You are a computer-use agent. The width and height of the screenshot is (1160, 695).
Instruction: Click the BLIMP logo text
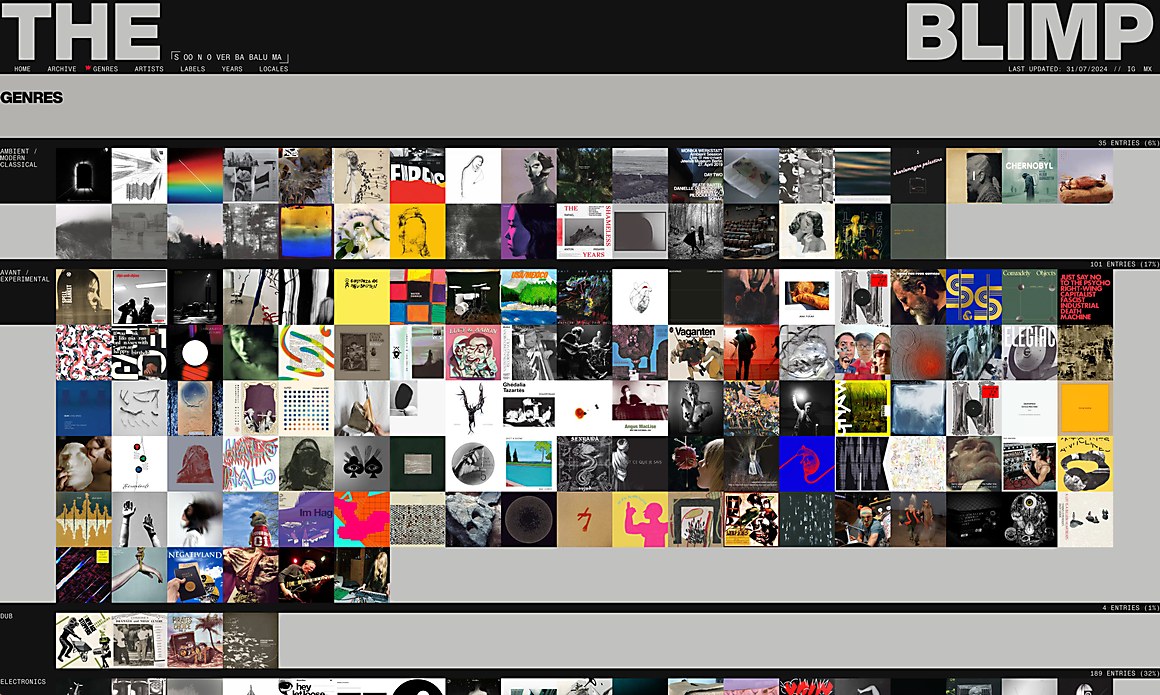click(1030, 31)
